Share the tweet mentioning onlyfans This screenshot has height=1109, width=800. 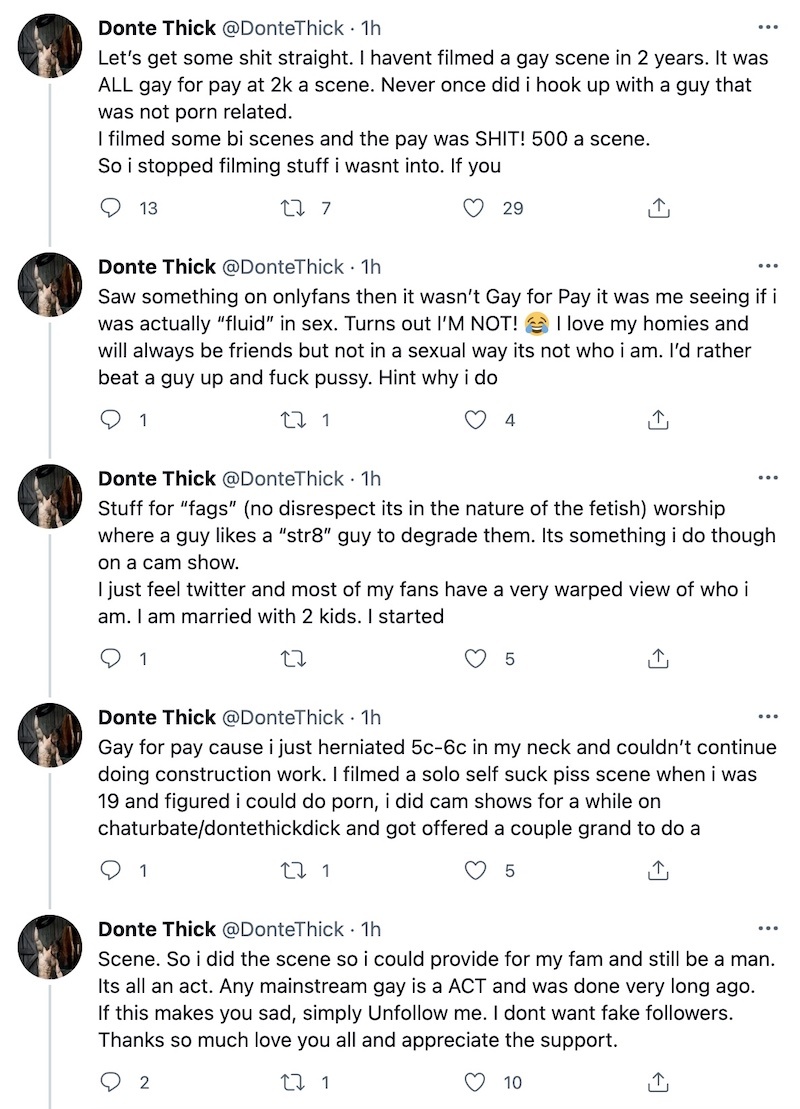point(658,421)
